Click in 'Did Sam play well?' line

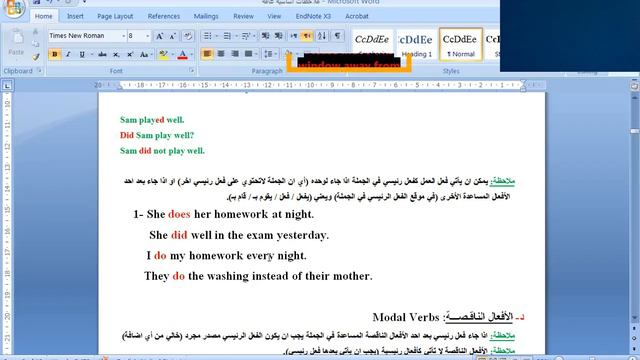point(157,135)
